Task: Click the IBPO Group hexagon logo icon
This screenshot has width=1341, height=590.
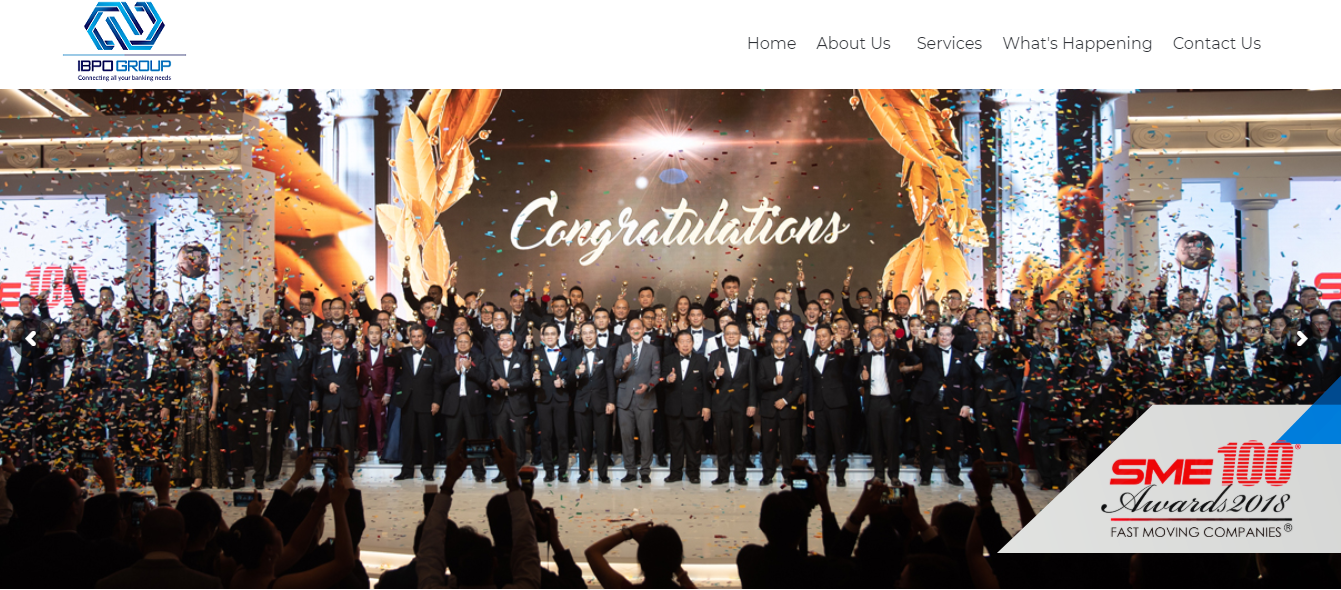Action: pos(124,27)
